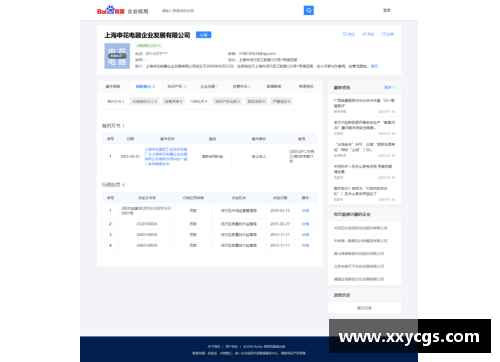Select the 行政处罚 4 filter chip
This screenshot has height=362, width=500.
pos(198,101)
